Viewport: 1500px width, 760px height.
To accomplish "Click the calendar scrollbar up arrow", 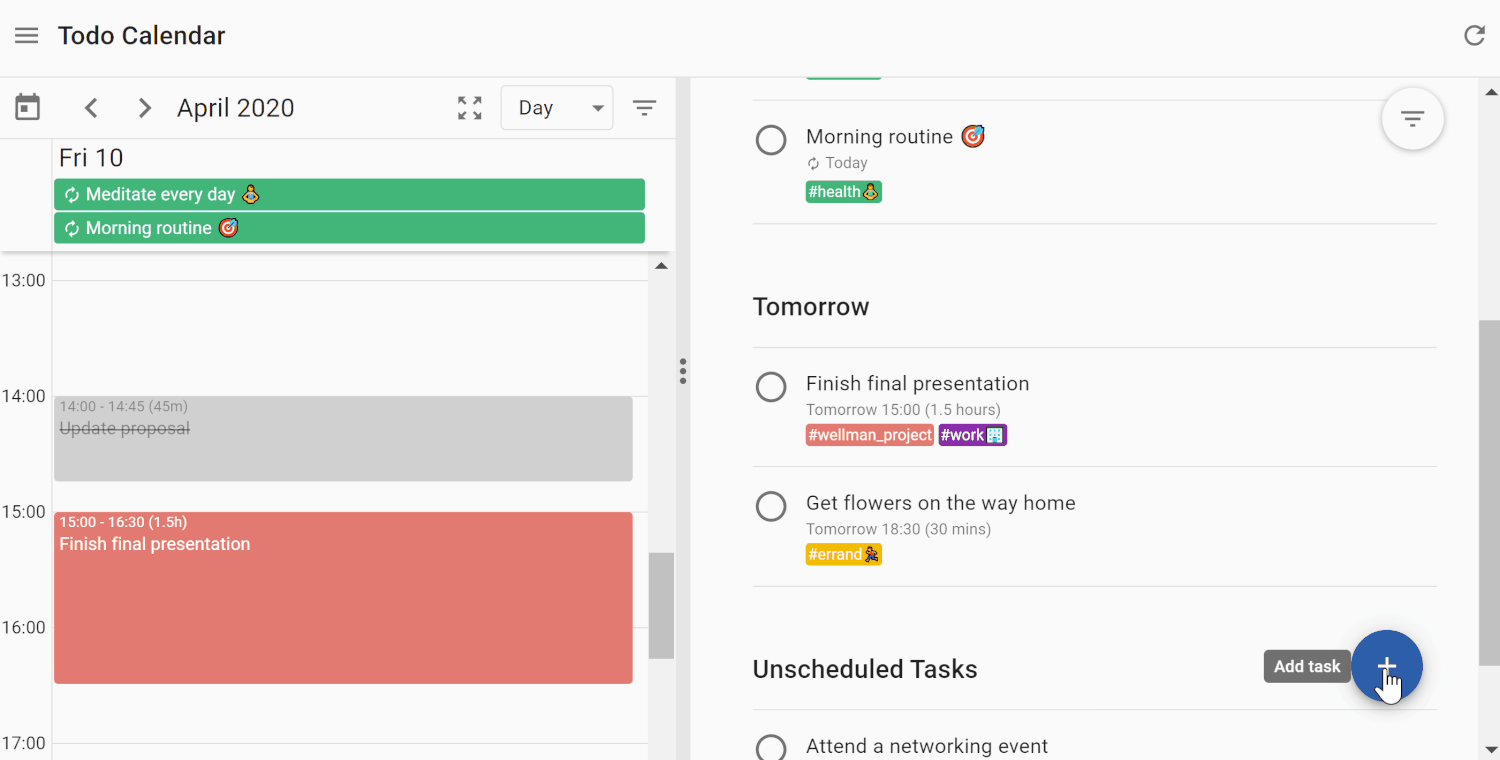I will click(661, 266).
